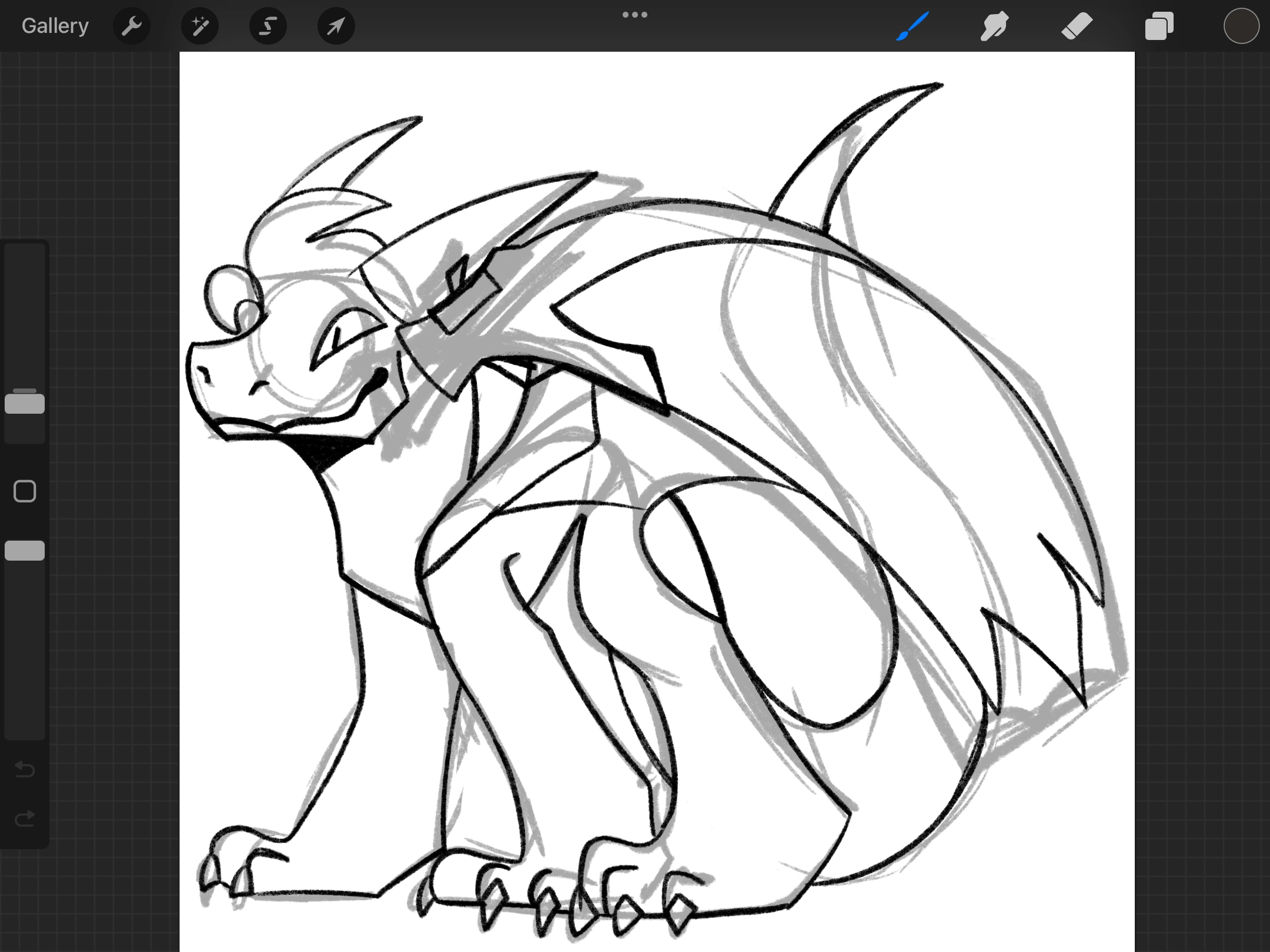Click the brush size slider handle
Screen dimensions: 1270x952
click(25, 404)
